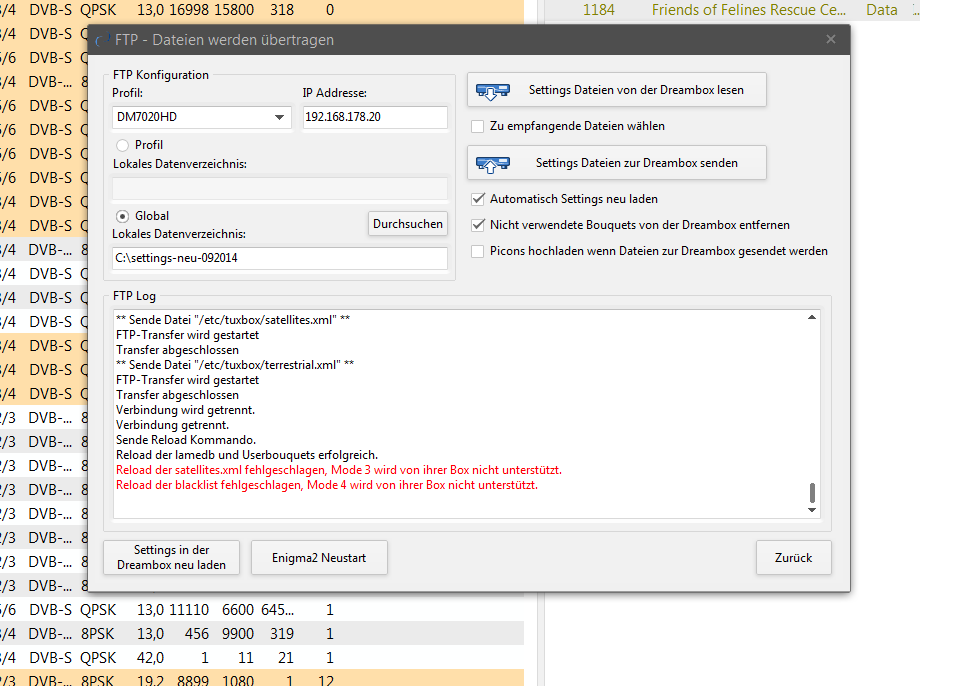Click the FTP log scroll down arrow
The width and height of the screenshot is (955, 686).
pyautogui.click(x=812, y=510)
